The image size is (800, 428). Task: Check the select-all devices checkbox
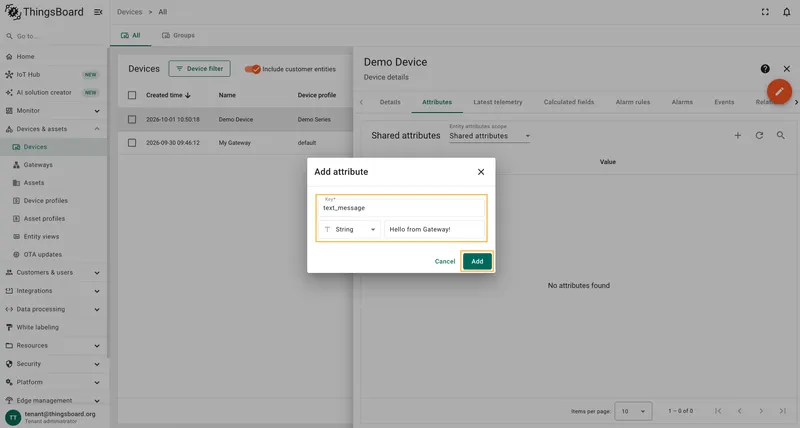[132, 95]
